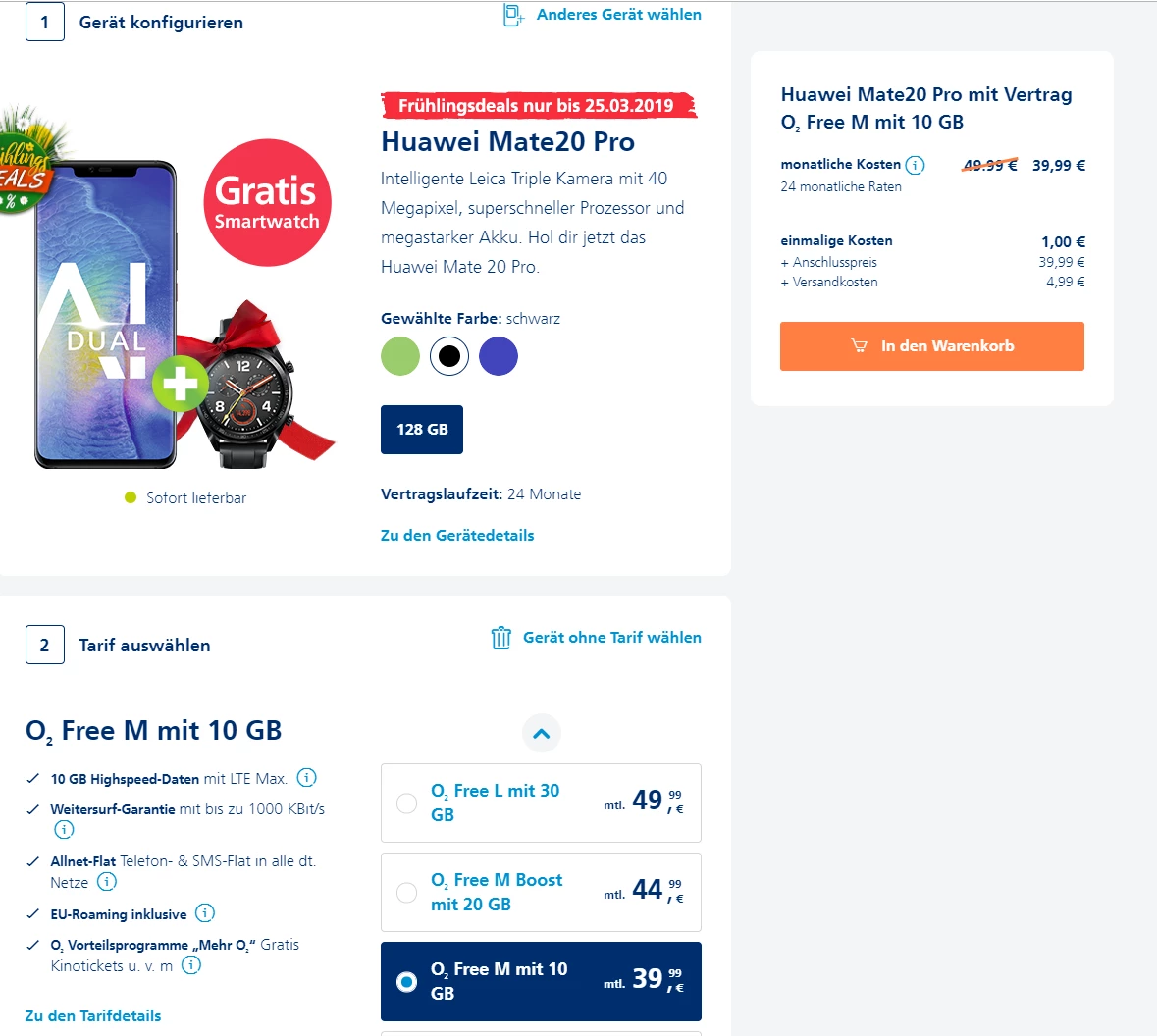Click the Huawei Mate20 Pro product image
The height and width of the screenshot is (1036, 1157).
pos(107,314)
